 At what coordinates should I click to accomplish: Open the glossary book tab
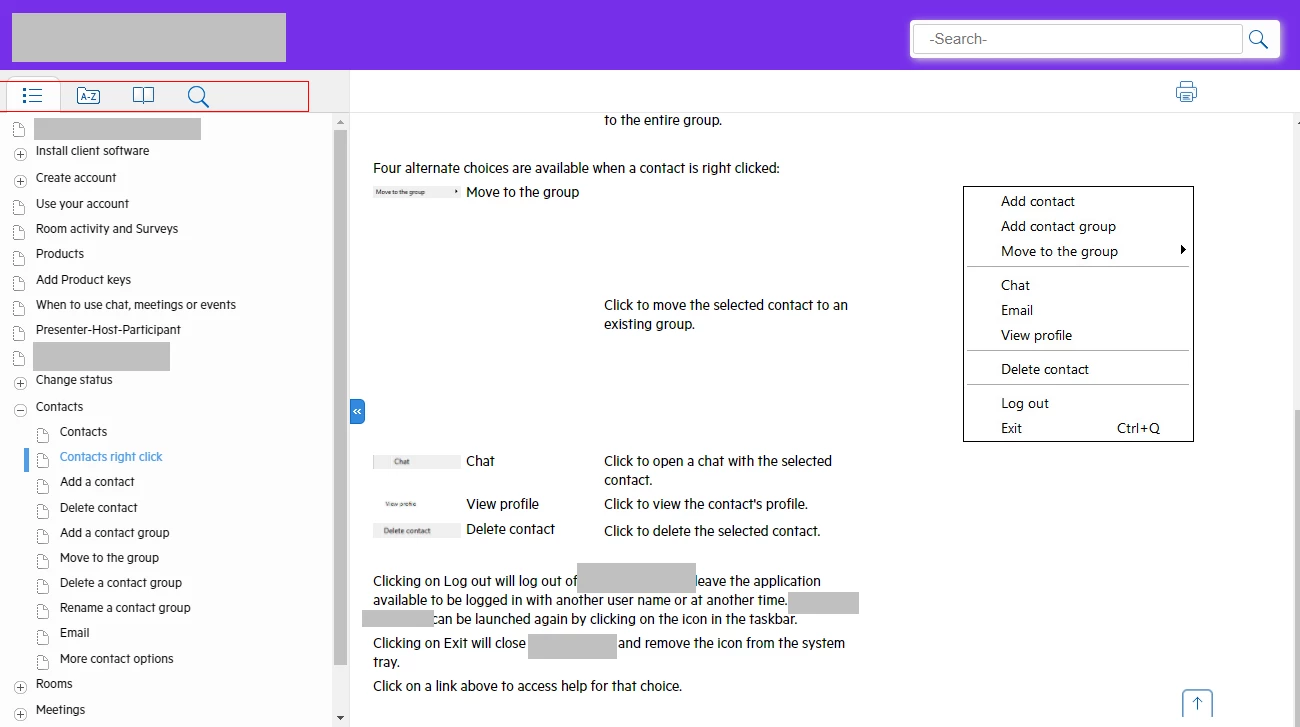tap(144, 96)
